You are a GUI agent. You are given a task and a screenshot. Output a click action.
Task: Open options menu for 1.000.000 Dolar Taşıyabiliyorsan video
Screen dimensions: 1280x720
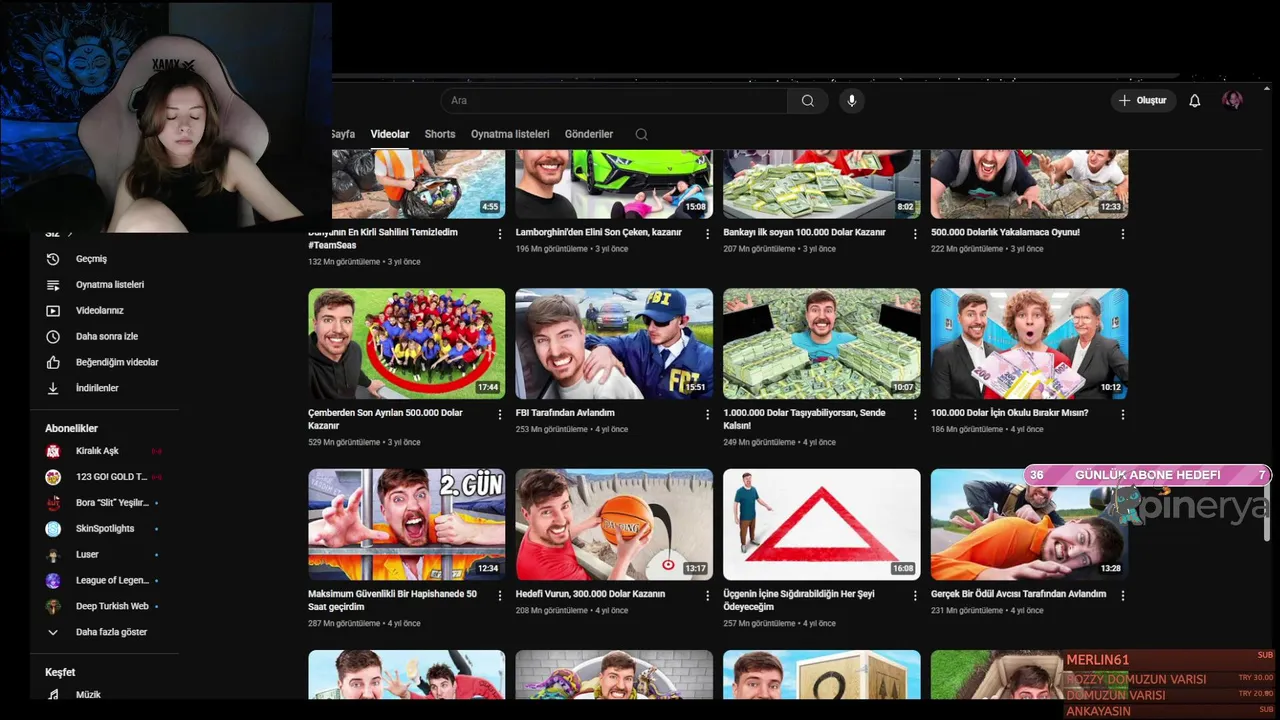click(915, 414)
